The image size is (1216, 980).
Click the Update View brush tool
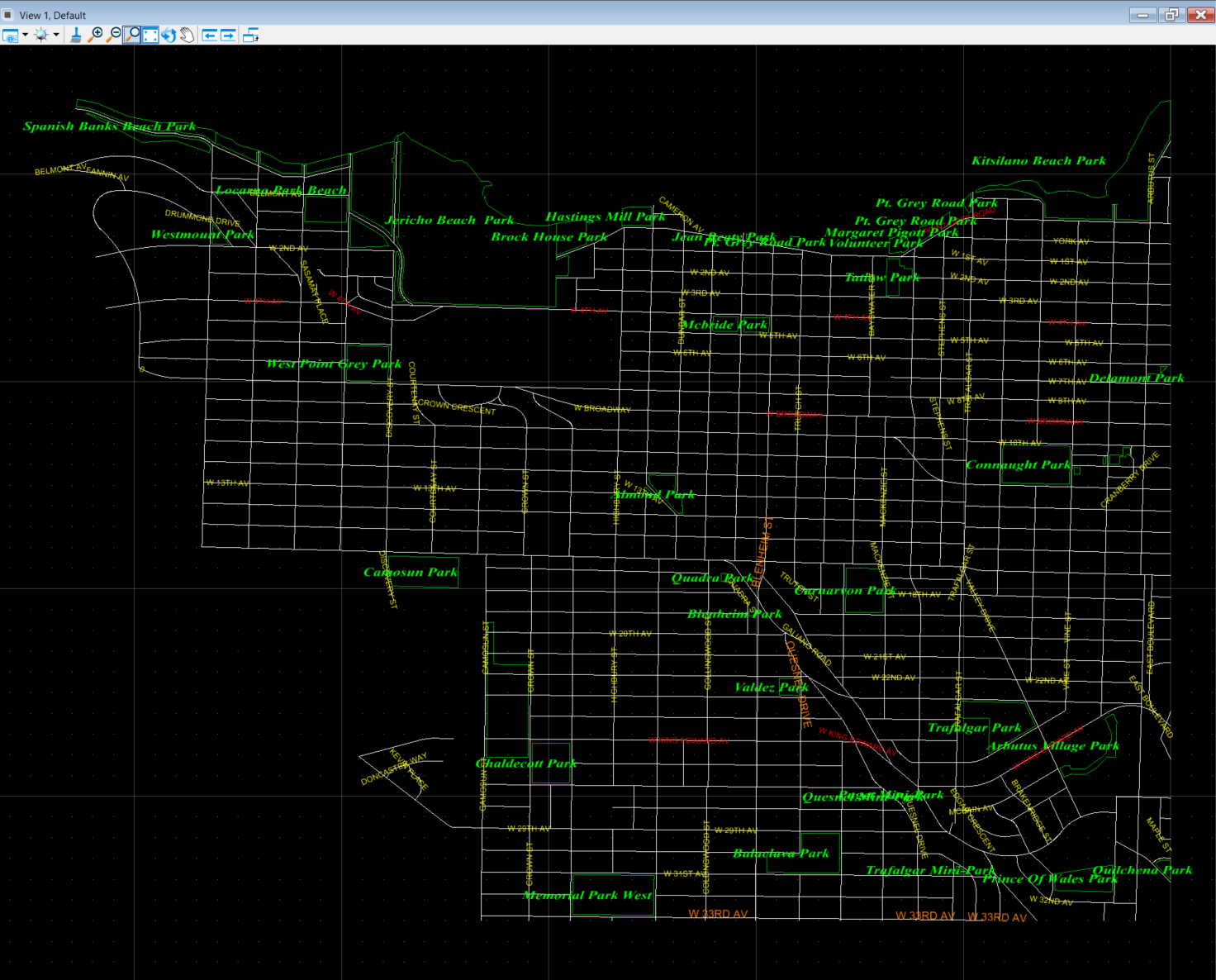click(x=76, y=36)
